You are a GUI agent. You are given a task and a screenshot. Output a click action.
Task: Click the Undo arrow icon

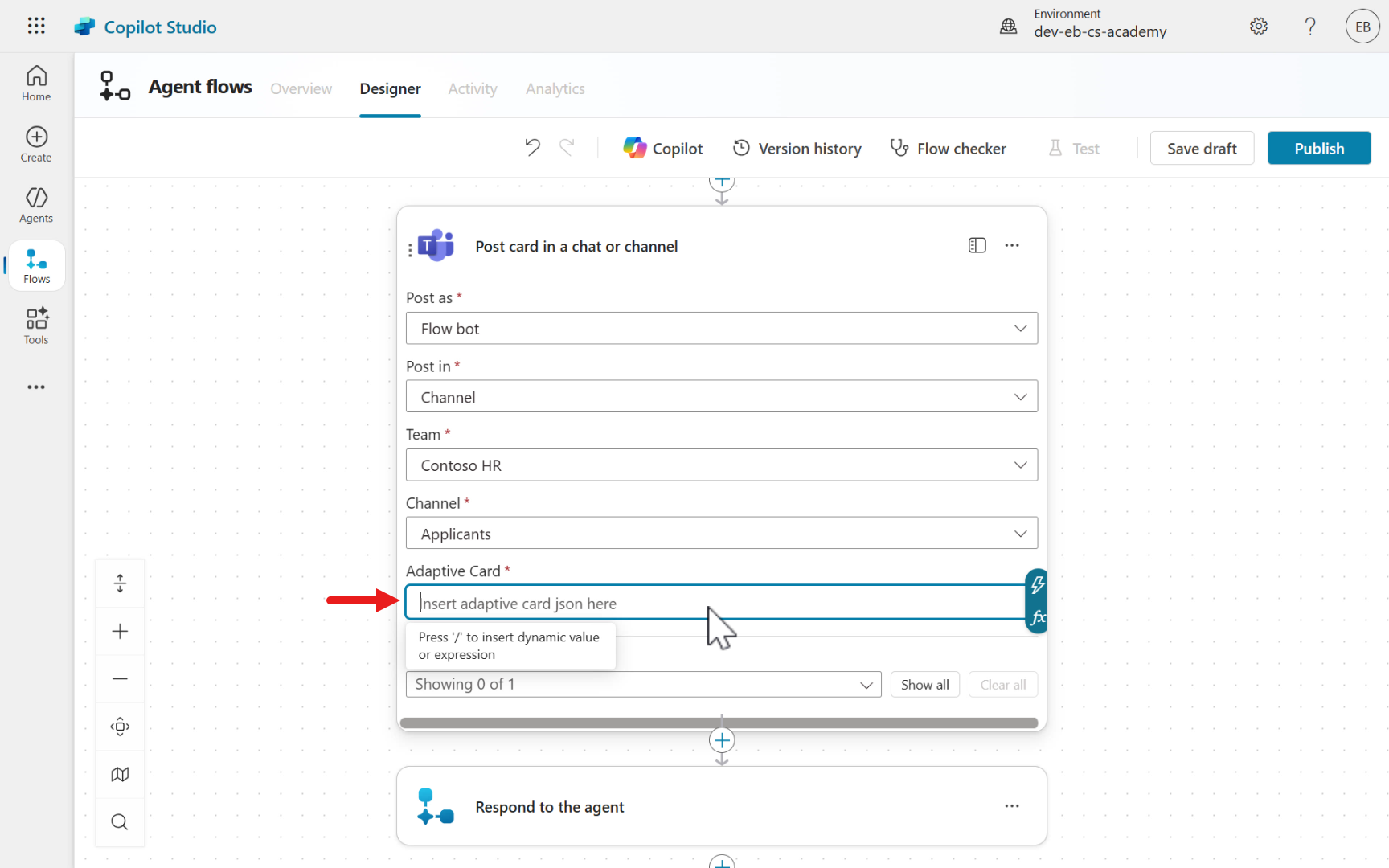[532, 148]
